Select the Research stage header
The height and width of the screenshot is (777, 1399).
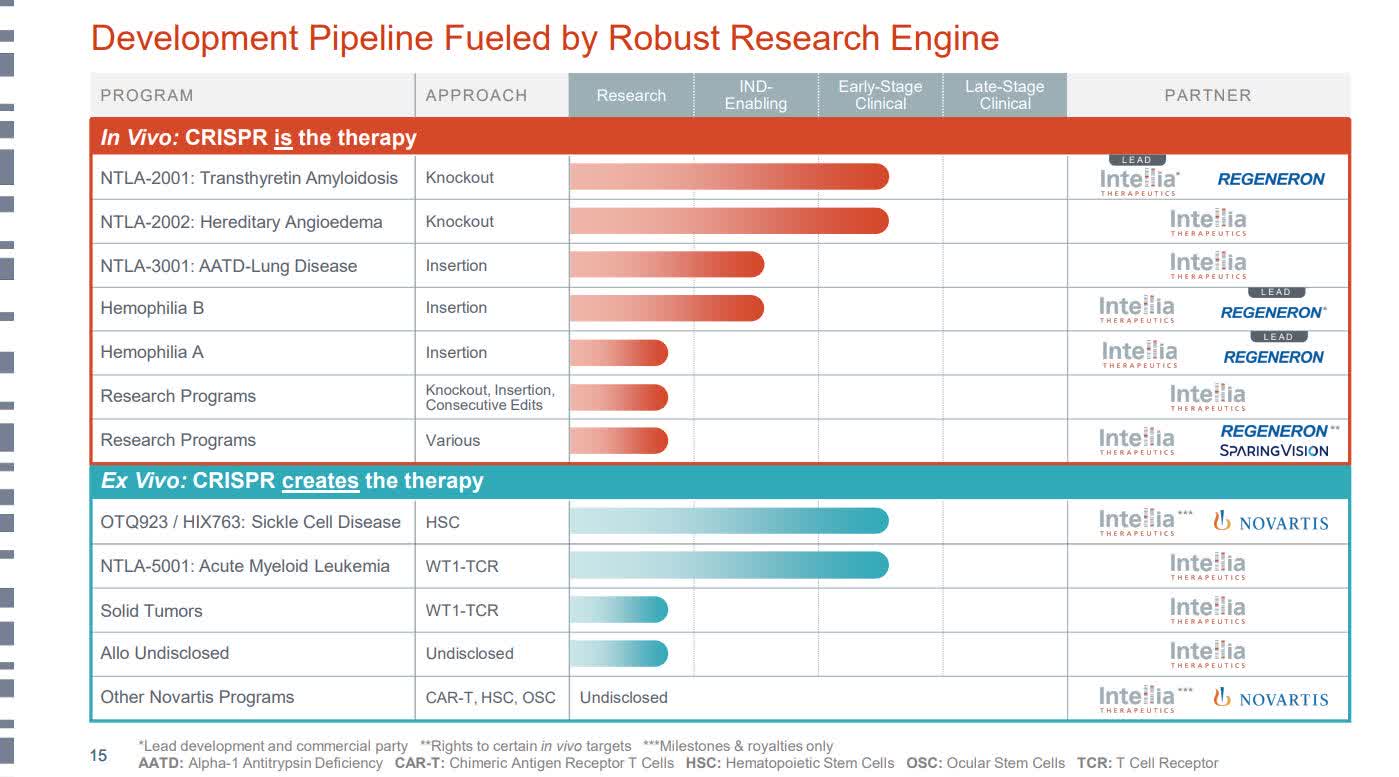click(x=631, y=95)
